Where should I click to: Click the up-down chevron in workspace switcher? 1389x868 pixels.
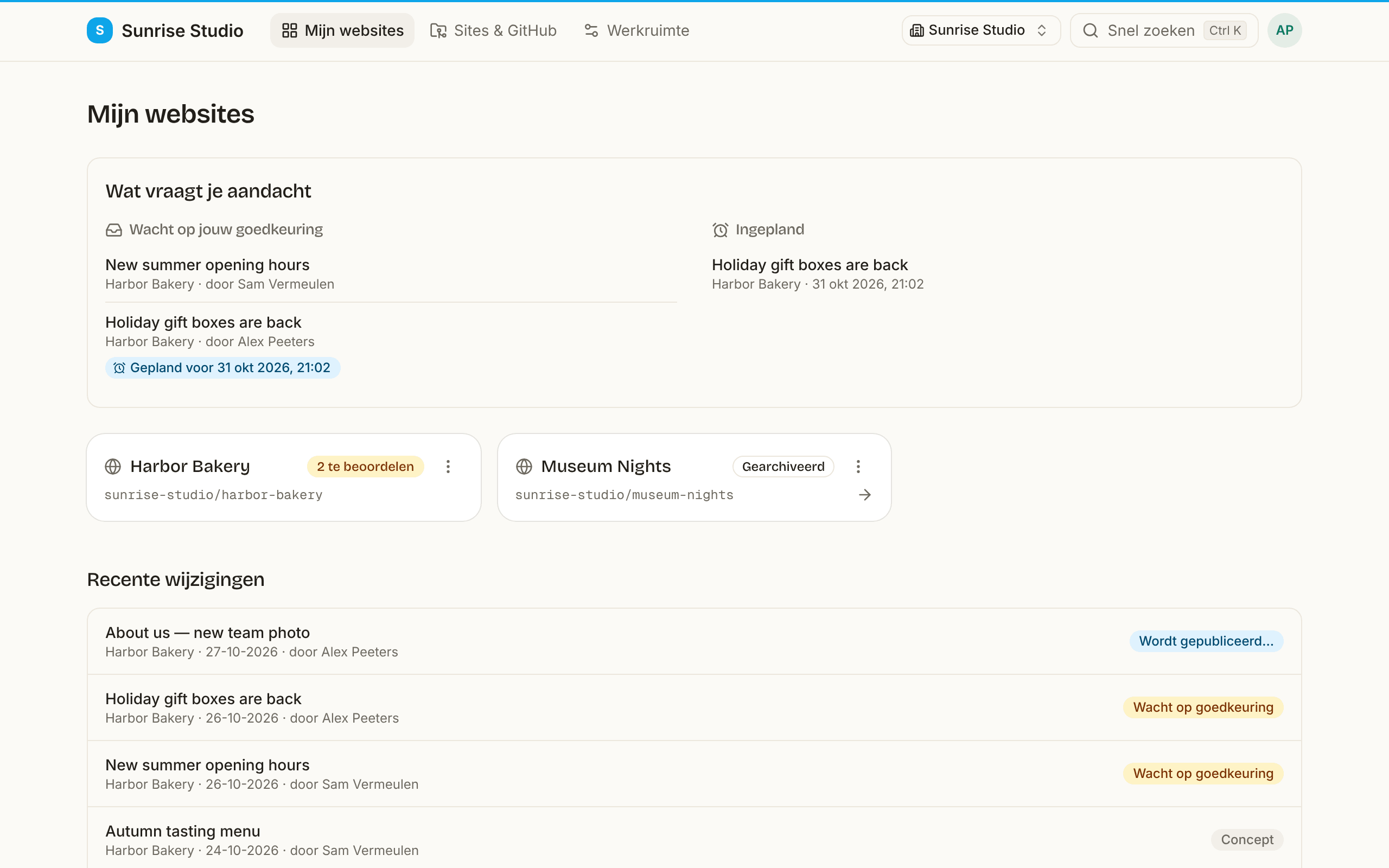click(x=1042, y=30)
